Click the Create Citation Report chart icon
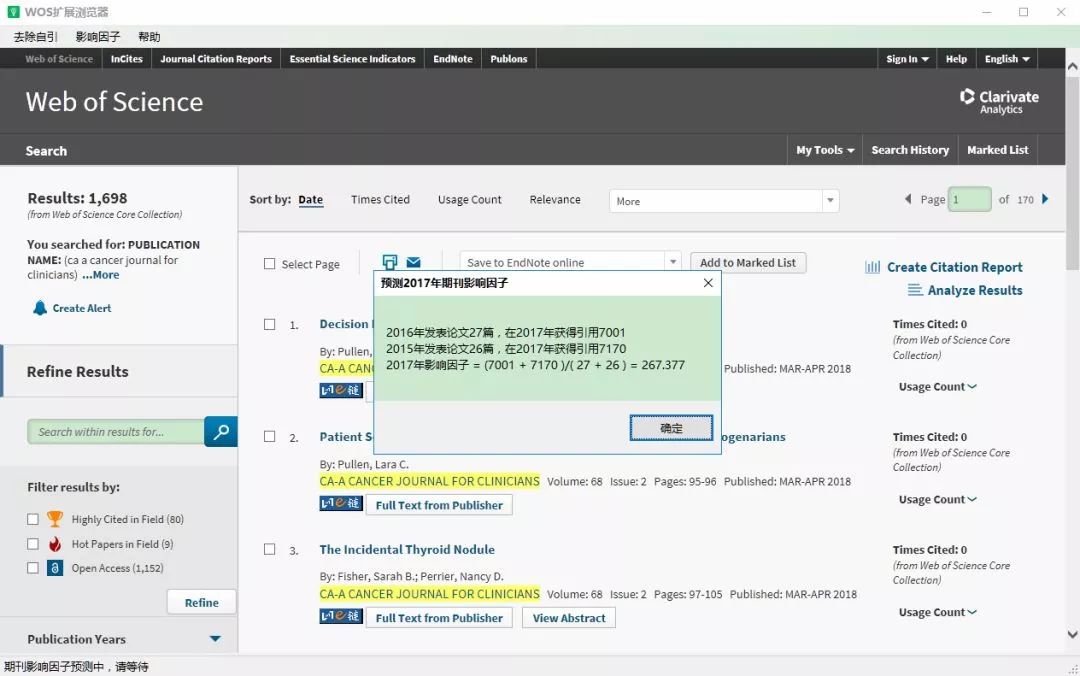1080x676 pixels. (872, 267)
